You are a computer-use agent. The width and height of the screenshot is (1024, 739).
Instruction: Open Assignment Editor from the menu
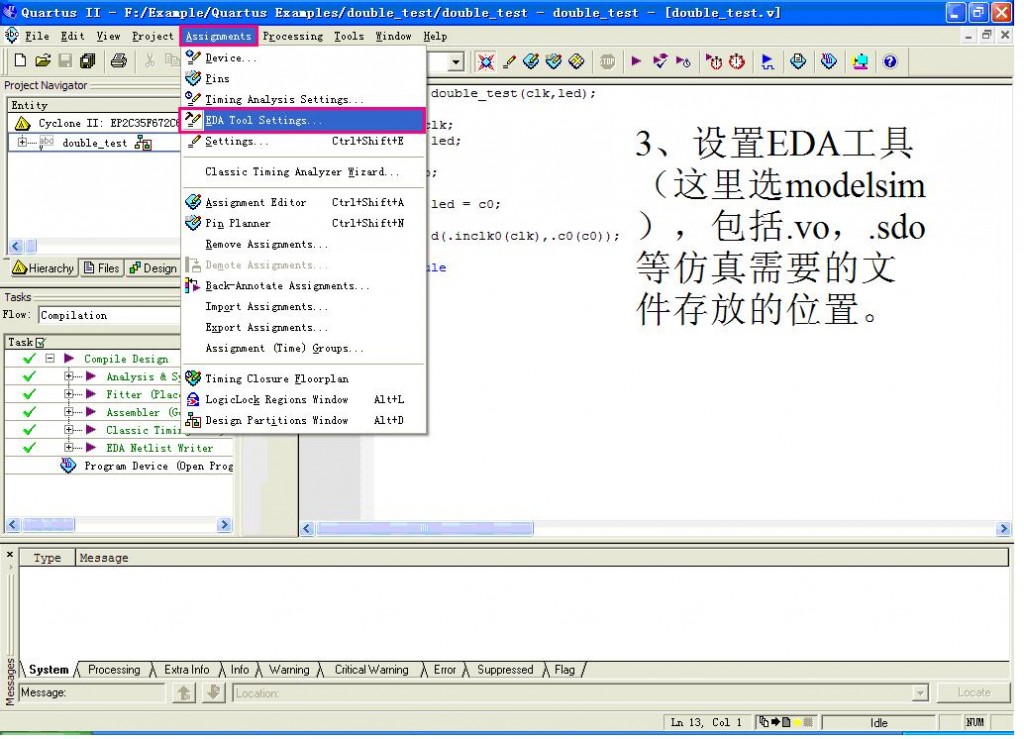(x=305, y=204)
